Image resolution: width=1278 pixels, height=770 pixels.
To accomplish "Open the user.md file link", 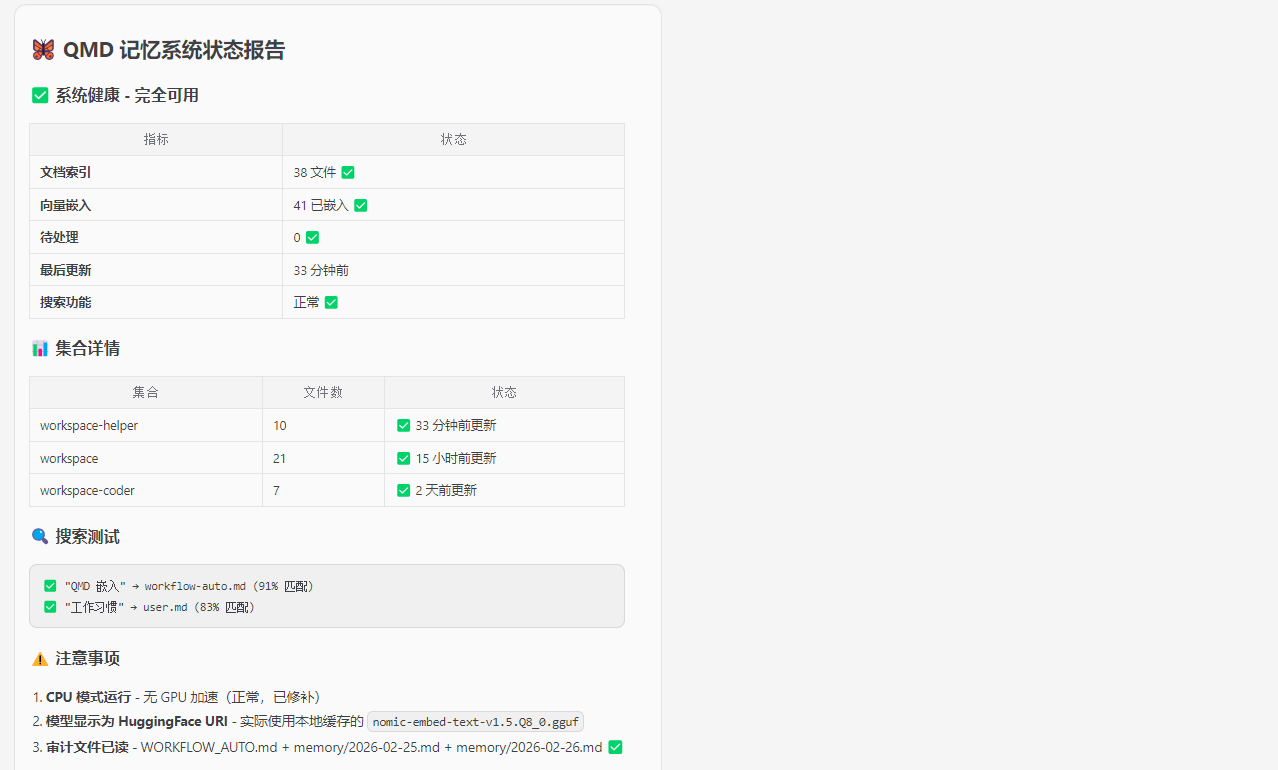I will click(x=166, y=606).
